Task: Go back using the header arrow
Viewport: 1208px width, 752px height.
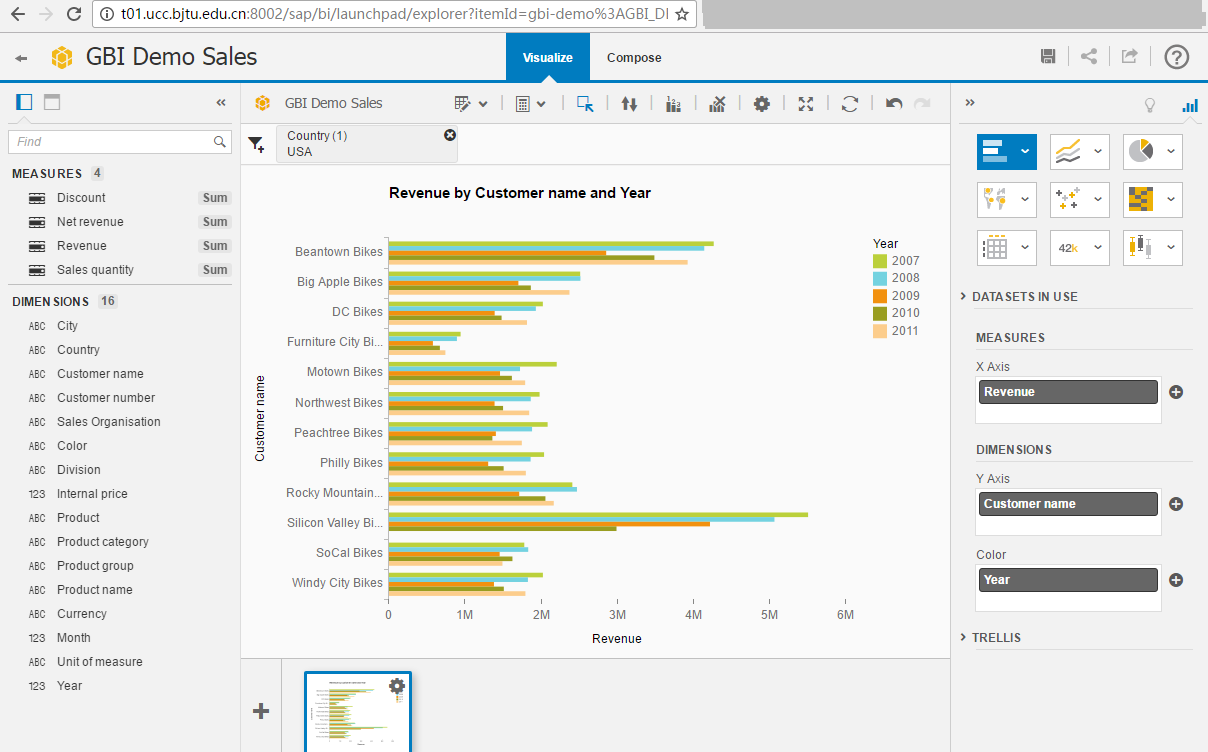Action: (21, 58)
